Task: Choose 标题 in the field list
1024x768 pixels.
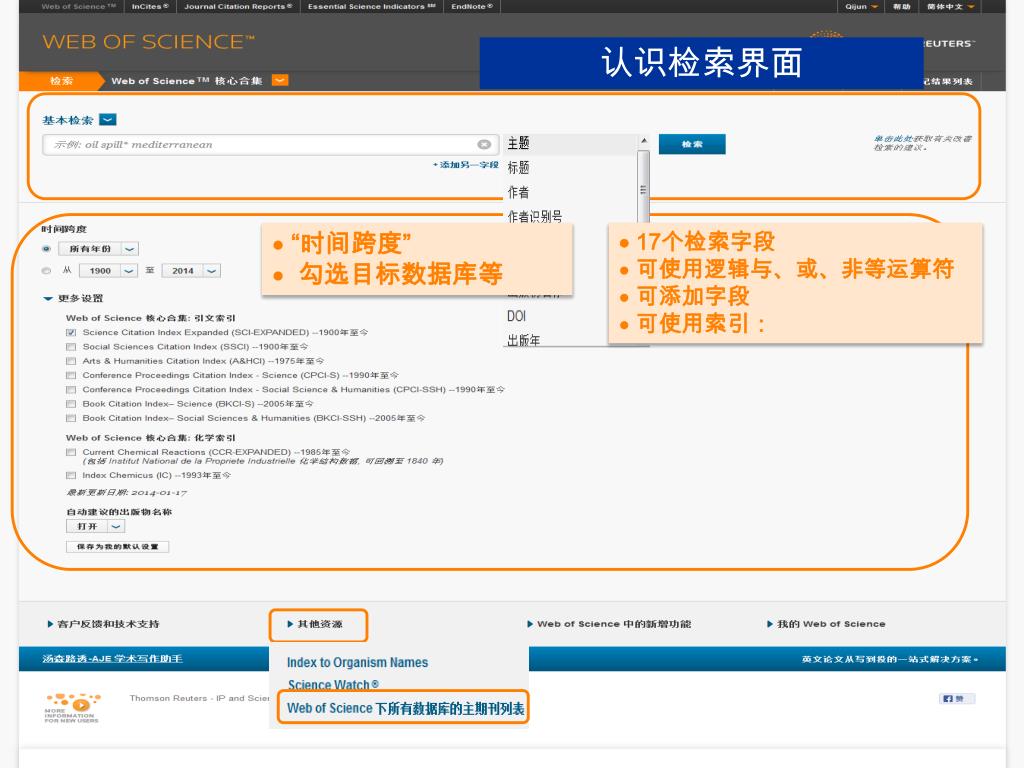Action: pyautogui.click(x=519, y=168)
